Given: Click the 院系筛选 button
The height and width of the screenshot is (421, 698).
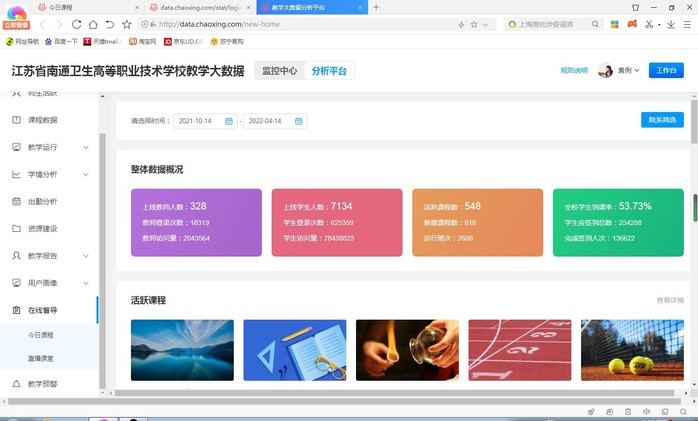Looking at the screenshot, I should (662, 120).
